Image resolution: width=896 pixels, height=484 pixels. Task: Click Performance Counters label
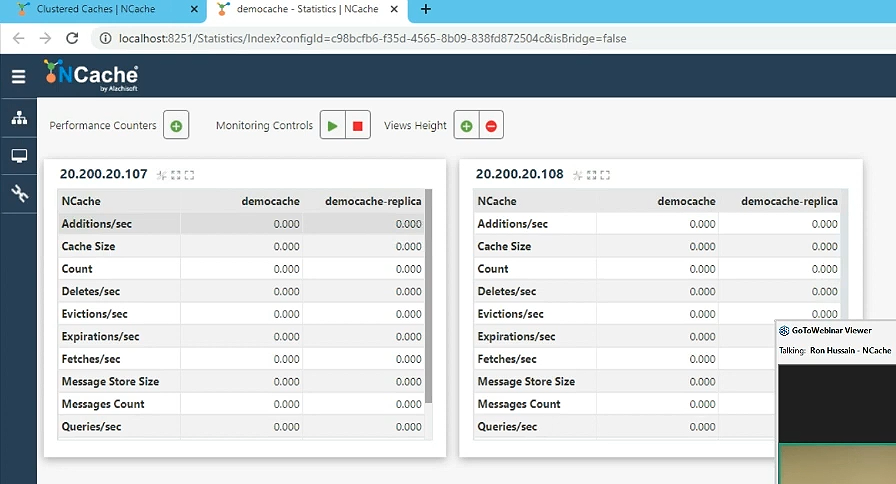click(x=103, y=125)
